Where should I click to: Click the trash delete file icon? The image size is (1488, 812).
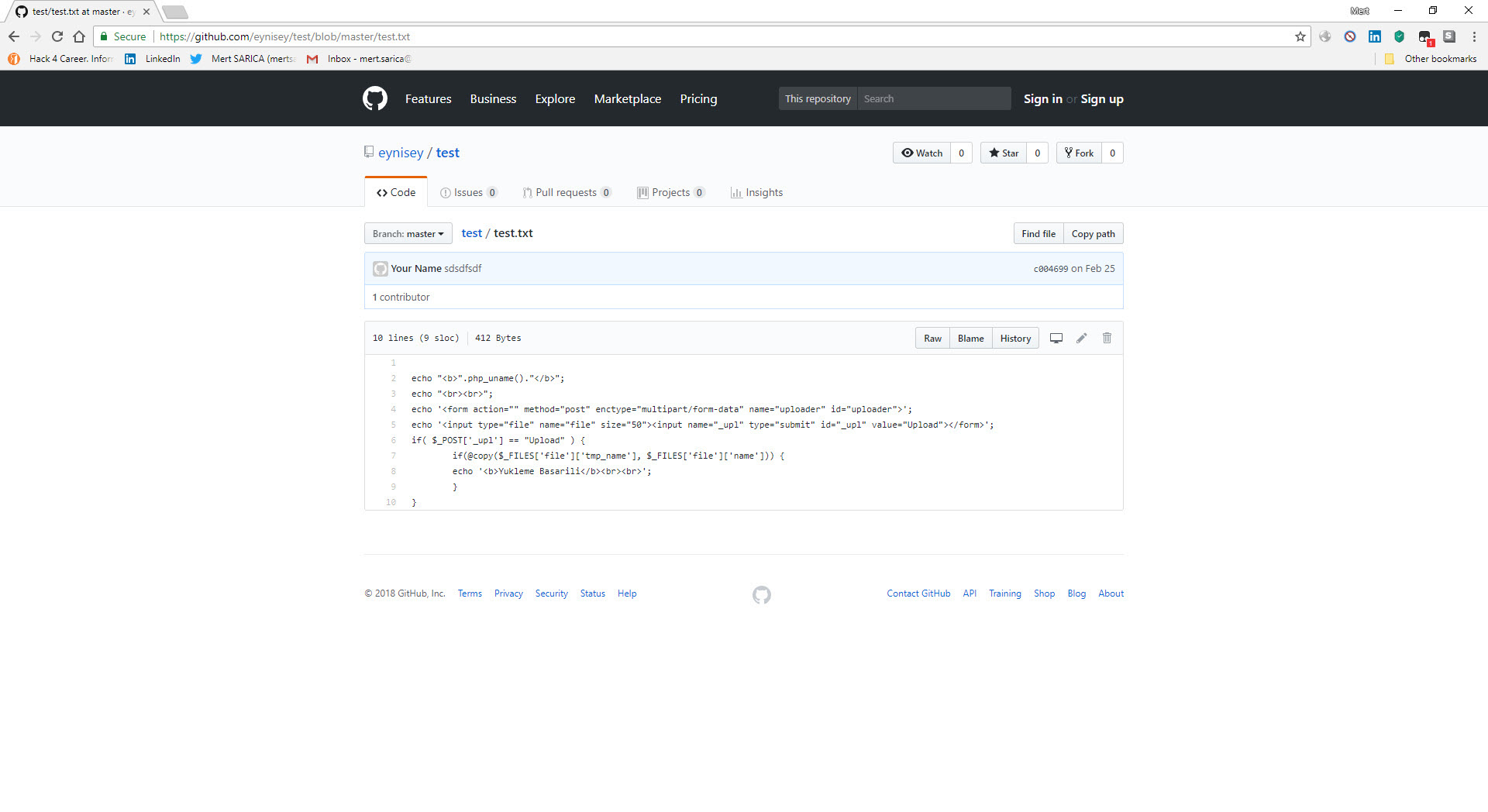[x=1107, y=338]
